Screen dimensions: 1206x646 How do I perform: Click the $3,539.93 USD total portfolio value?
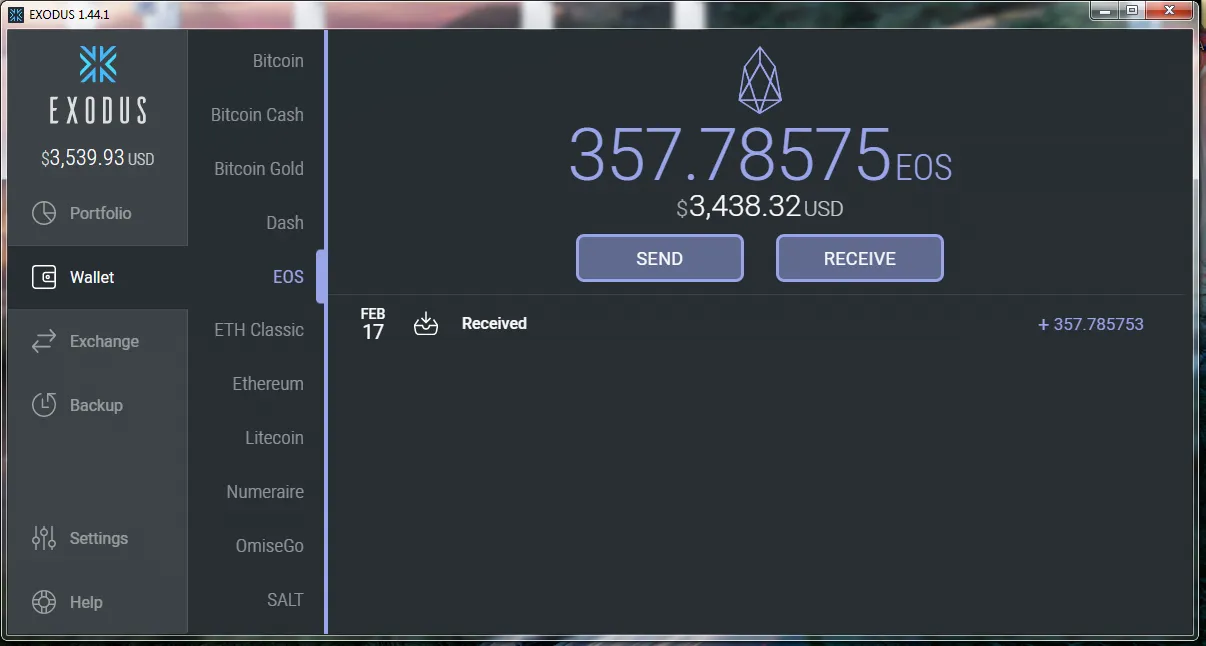tap(98, 158)
